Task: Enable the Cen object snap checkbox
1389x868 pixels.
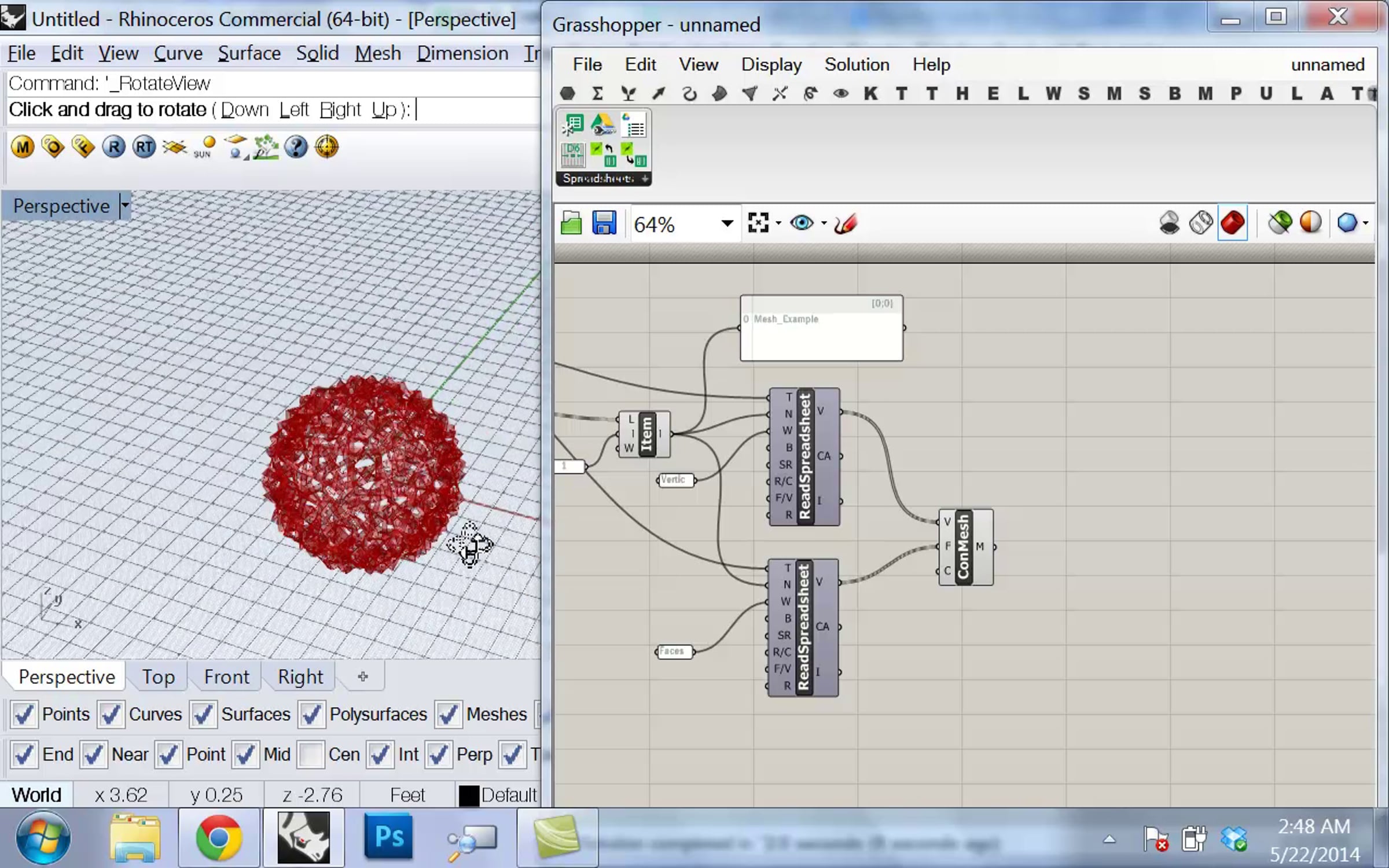Action: 311,755
